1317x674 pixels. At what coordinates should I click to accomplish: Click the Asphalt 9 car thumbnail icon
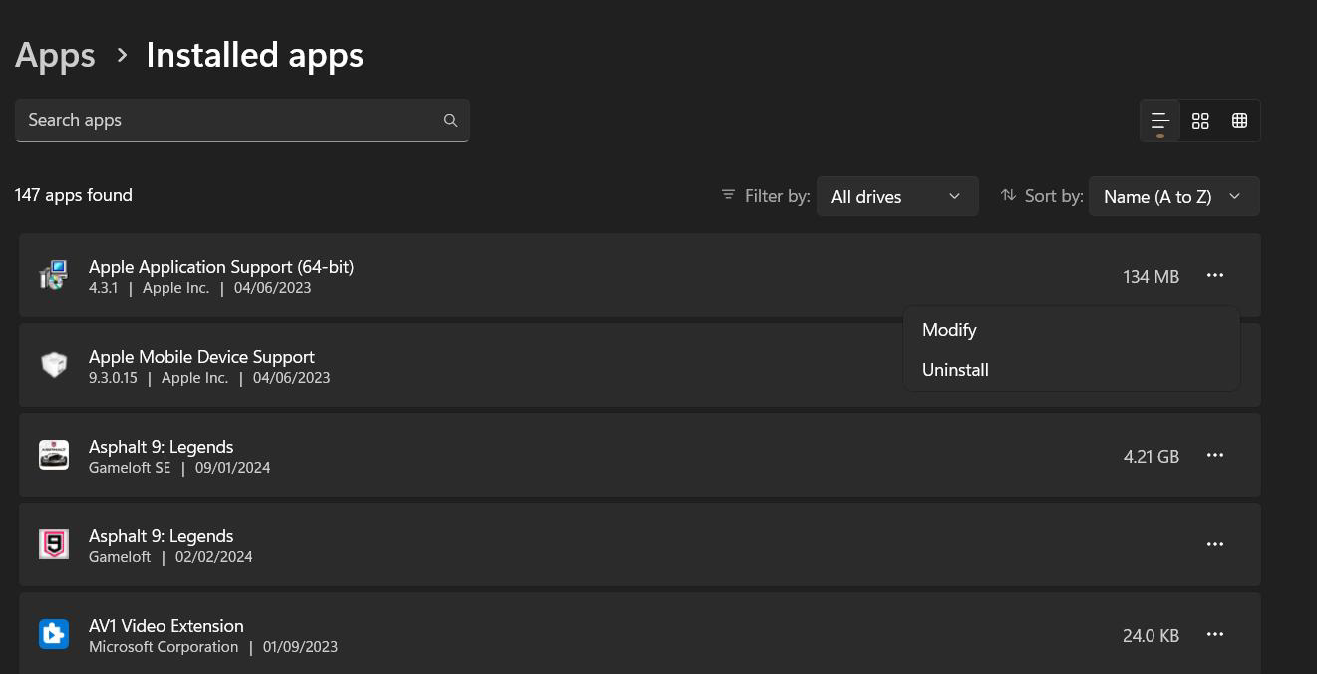(54, 455)
